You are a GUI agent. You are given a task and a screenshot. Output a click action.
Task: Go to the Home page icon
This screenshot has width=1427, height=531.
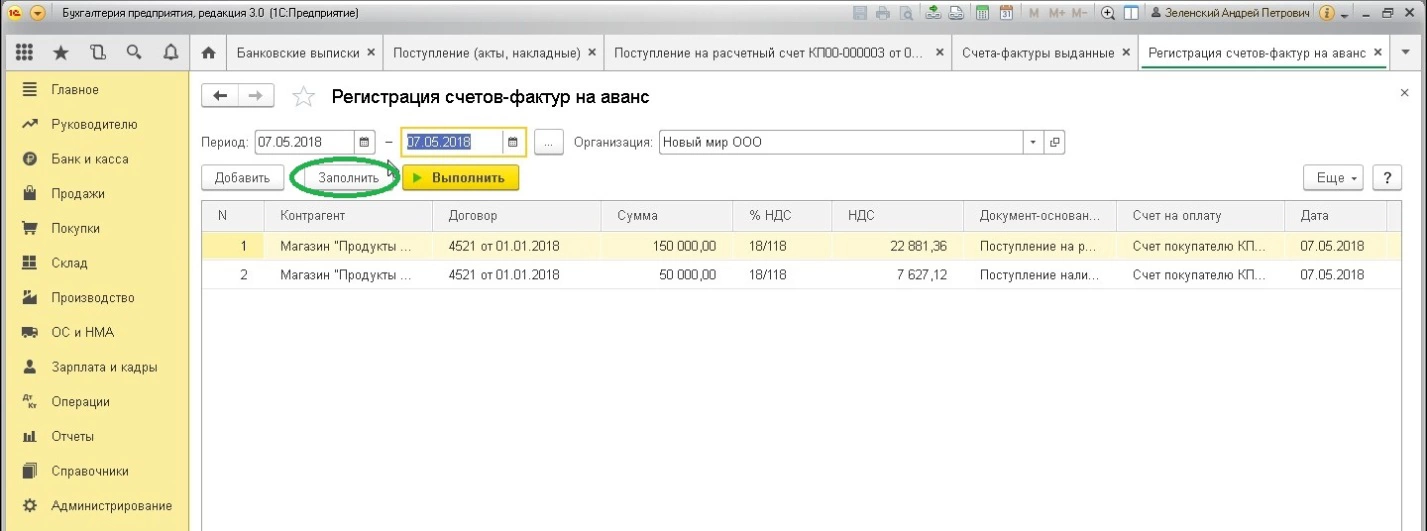click(x=208, y=52)
